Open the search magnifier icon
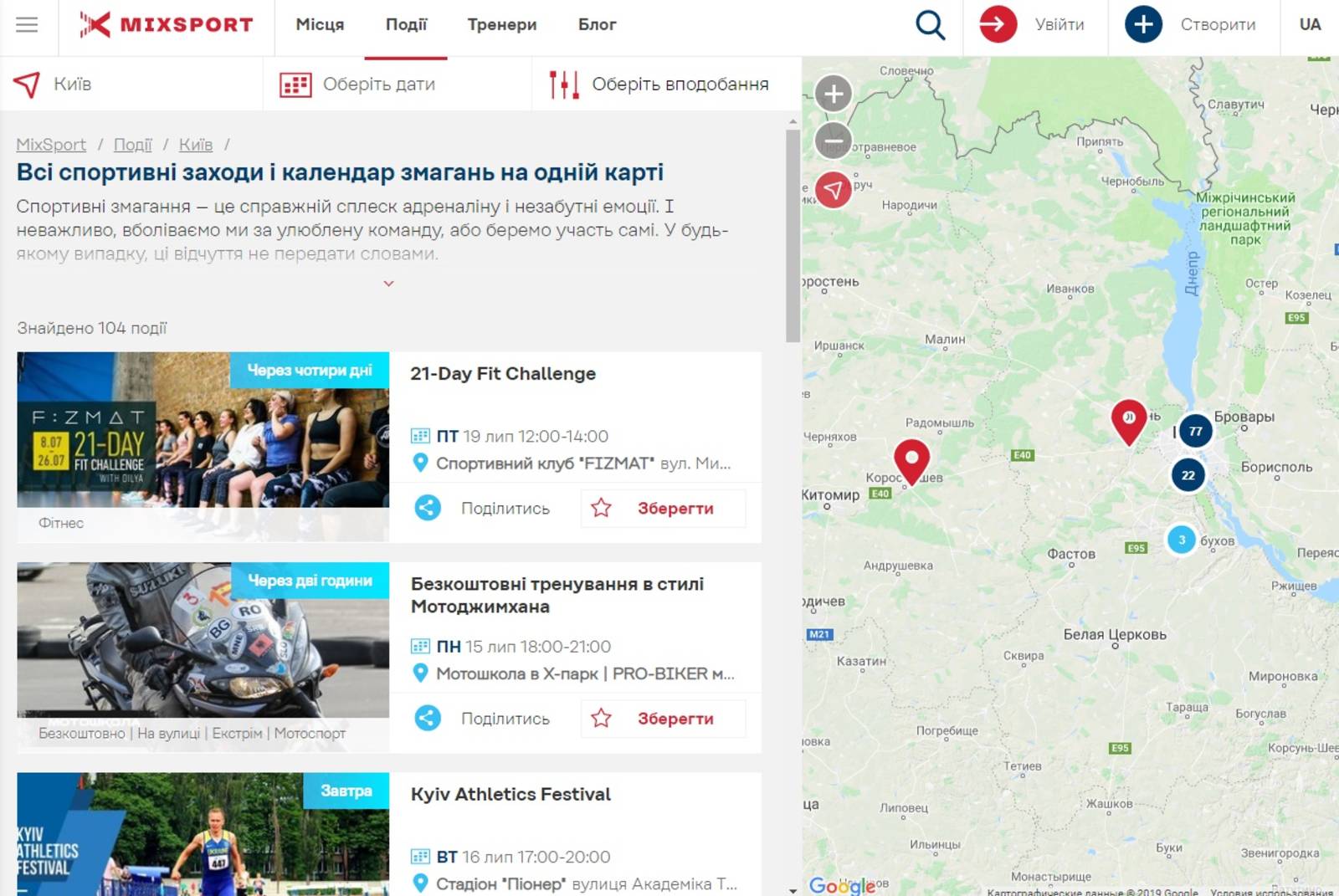Viewport: 1339px width, 896px height. (x=930, y=24)
